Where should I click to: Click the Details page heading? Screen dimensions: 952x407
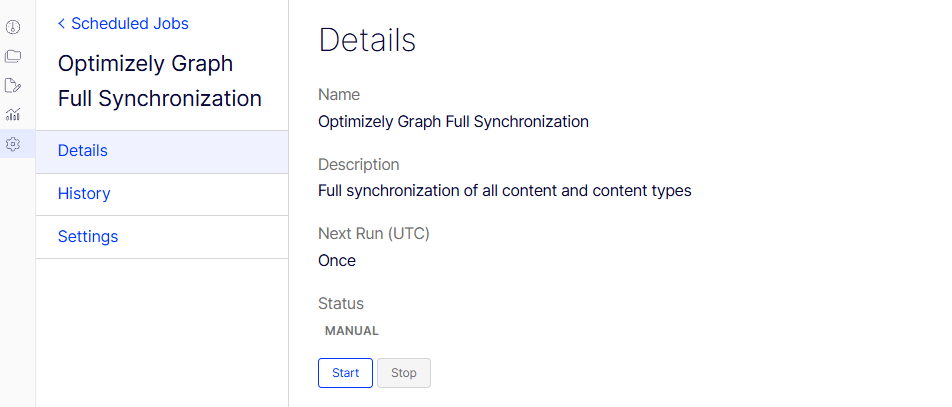coord(367,41)
